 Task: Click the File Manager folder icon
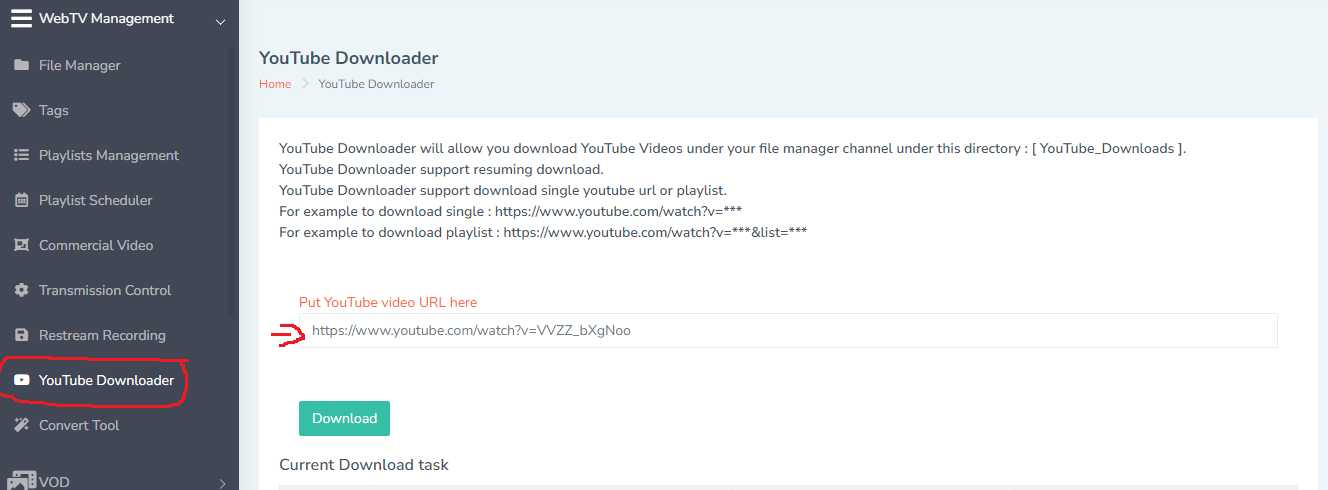click(x=21, y=65)
